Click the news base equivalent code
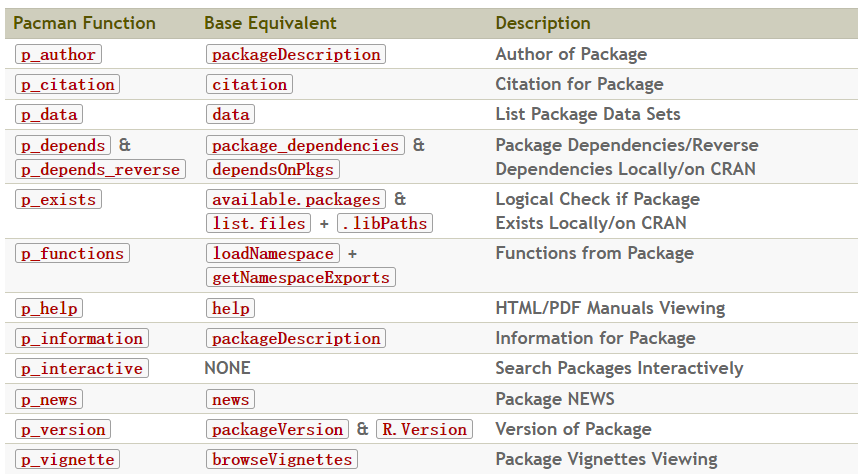Screen dimensions: 861x474 (231, 399)
